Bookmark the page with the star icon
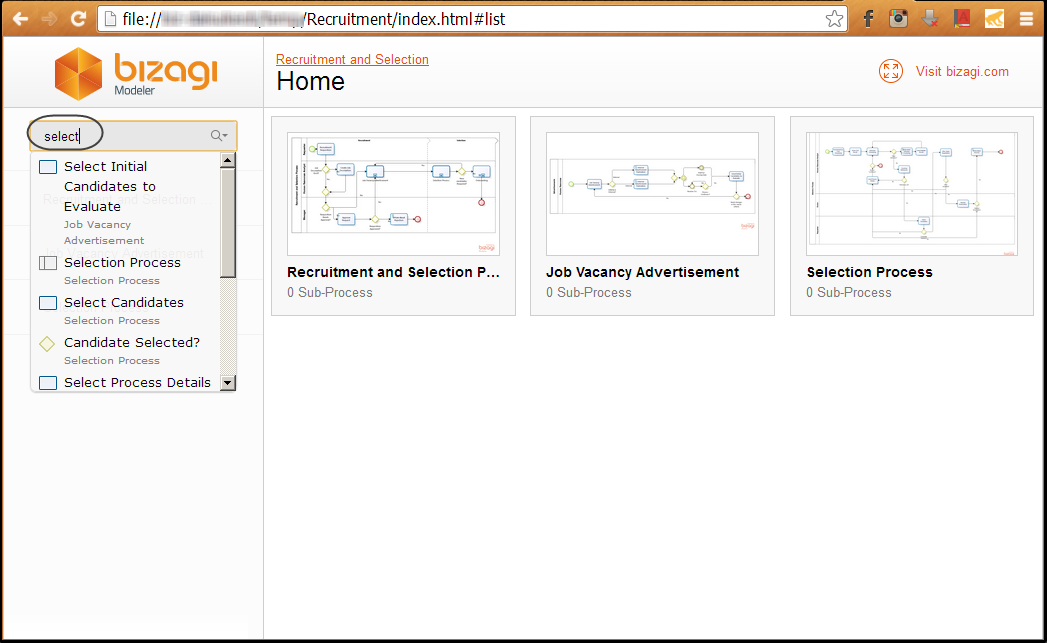 point(834,19)
